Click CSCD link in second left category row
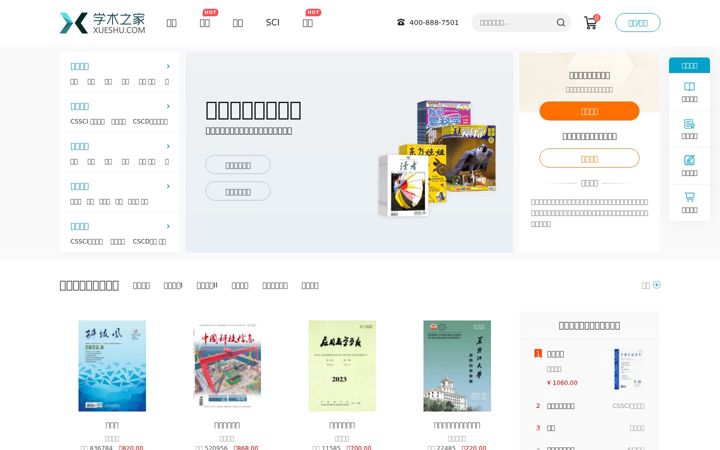Image resolution: width=720 pixels, height=450 pixels. (150, 122)
